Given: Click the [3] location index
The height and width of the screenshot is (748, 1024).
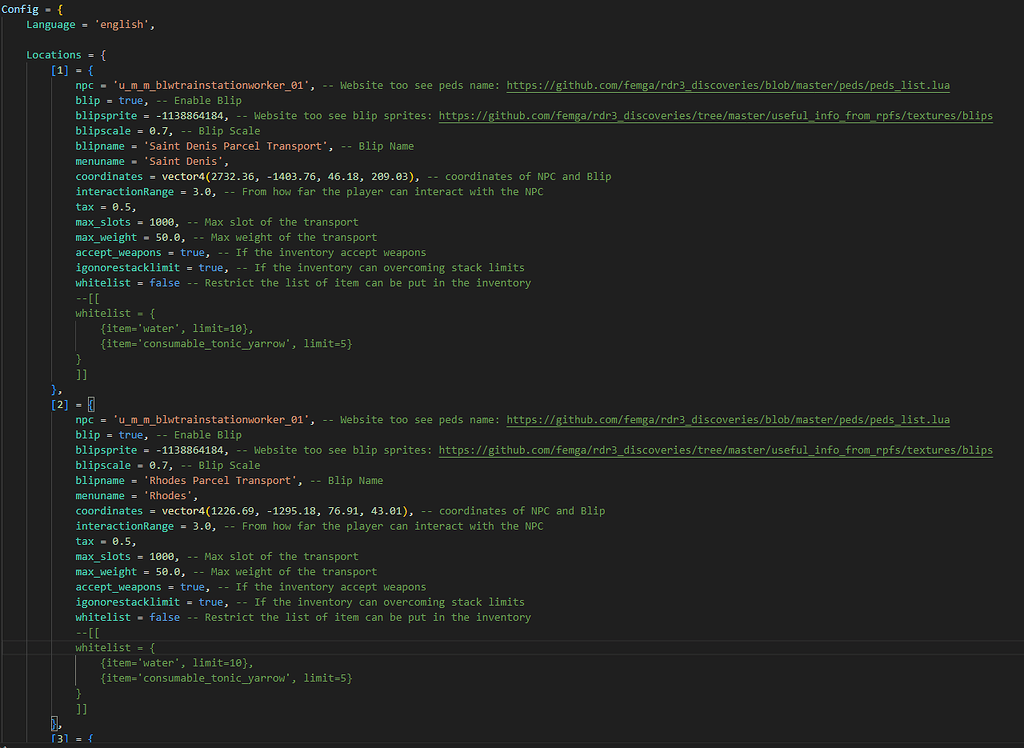Looking at the screenshot, I should click(60, 739).
